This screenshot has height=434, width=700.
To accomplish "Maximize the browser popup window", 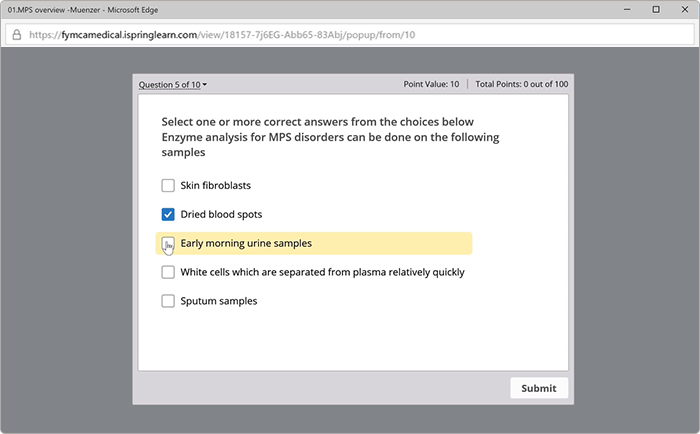I will (656, 9).
